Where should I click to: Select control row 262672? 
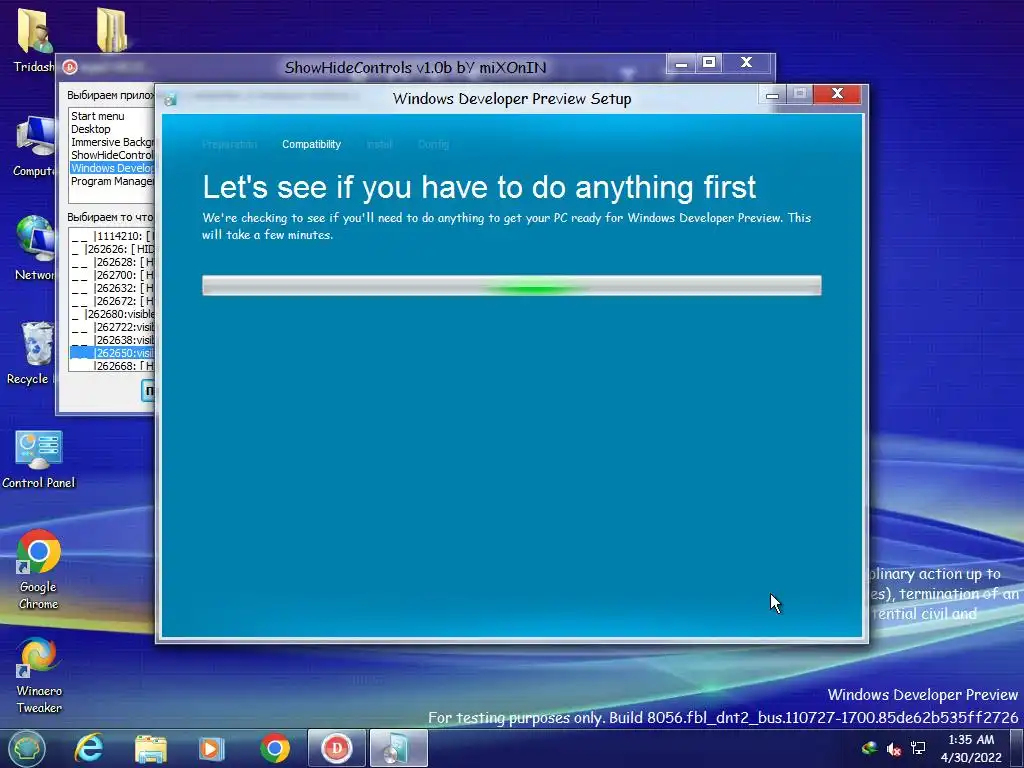pyautogui.click(x=112, y=301)
